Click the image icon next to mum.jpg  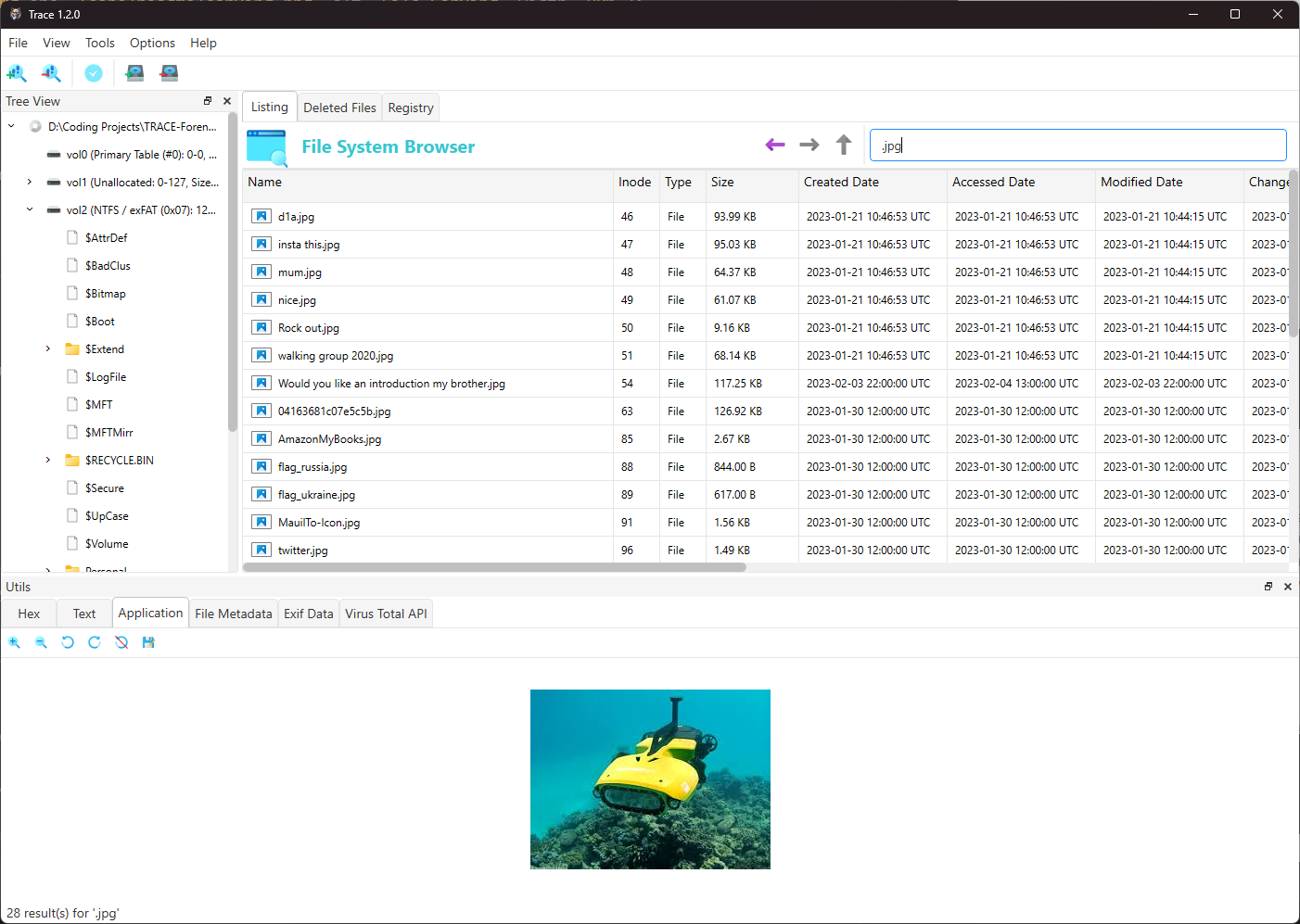click(x=261, y=272)
